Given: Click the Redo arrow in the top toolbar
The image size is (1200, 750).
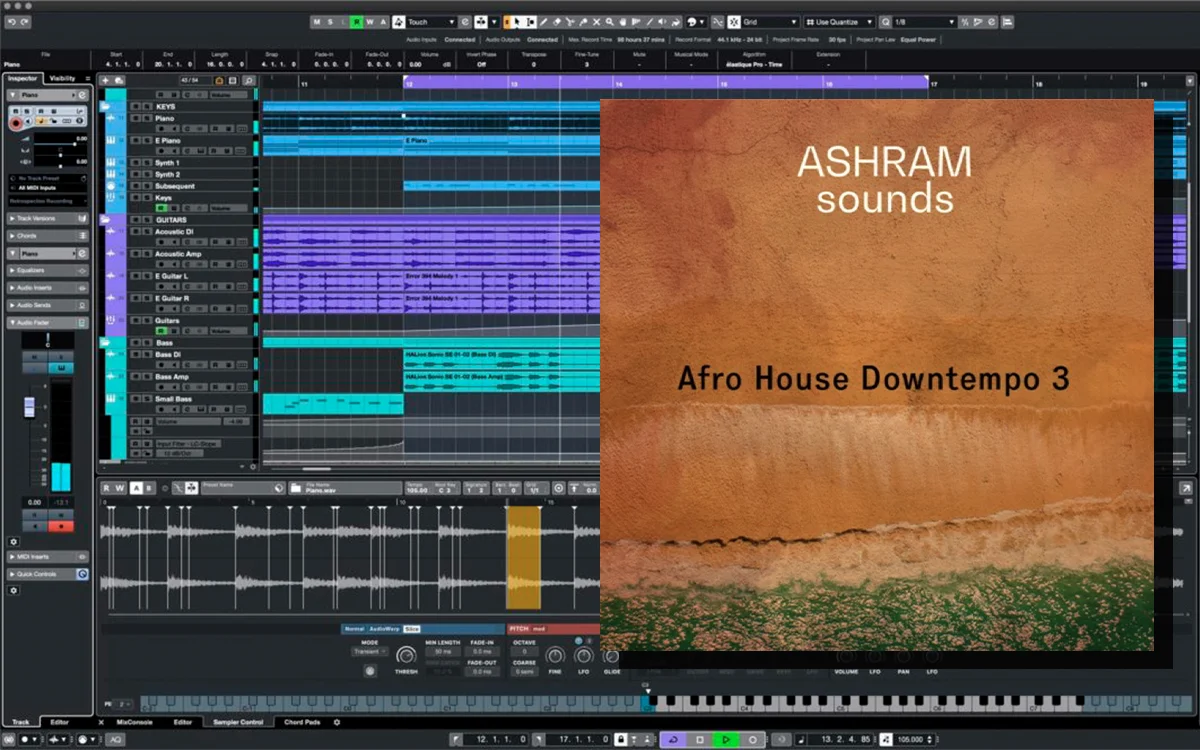Looking at the screenshot, I should pos(25,22).
